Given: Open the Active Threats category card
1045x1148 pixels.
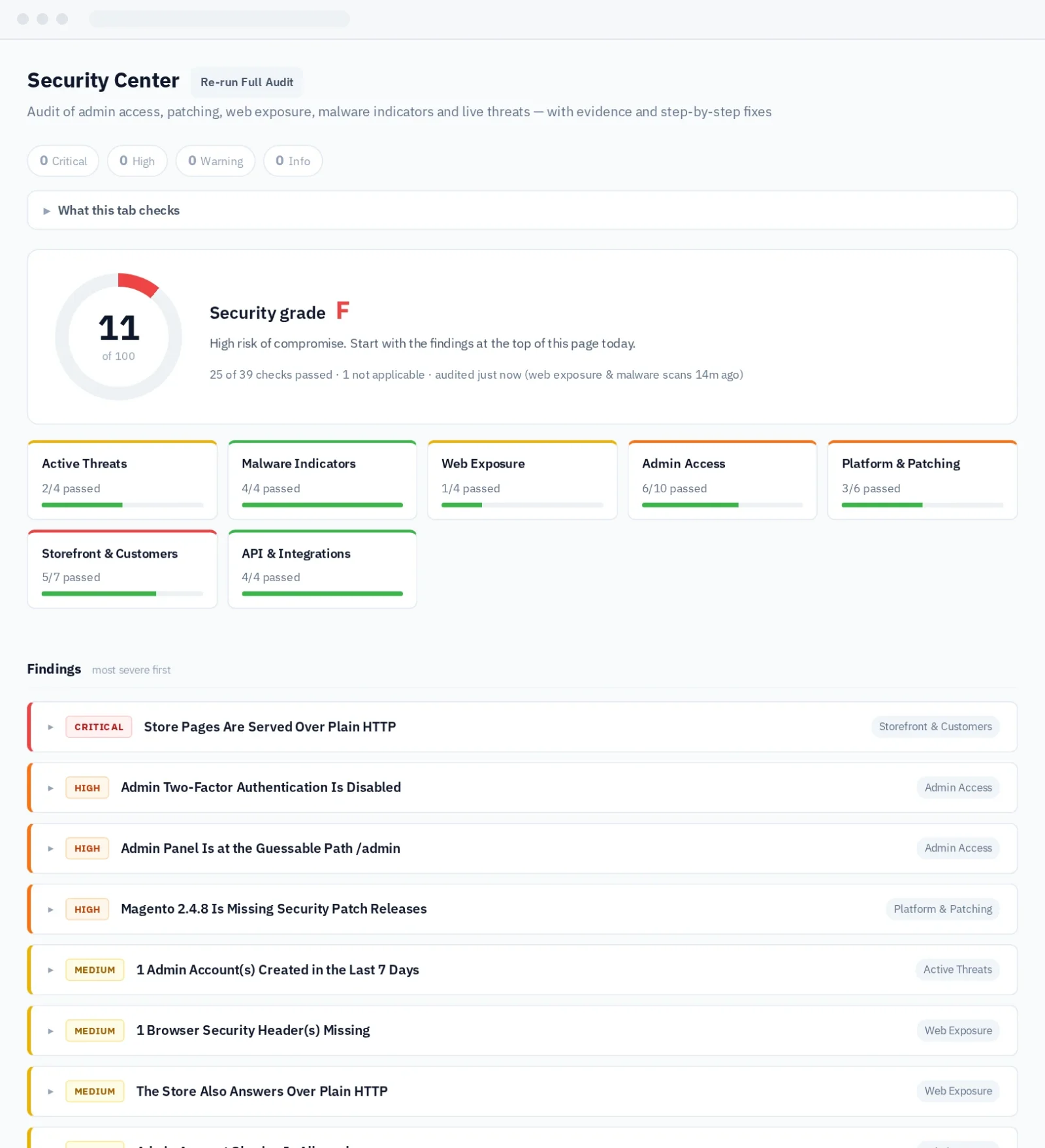Looking at the screenshot, I should [122, 480].
